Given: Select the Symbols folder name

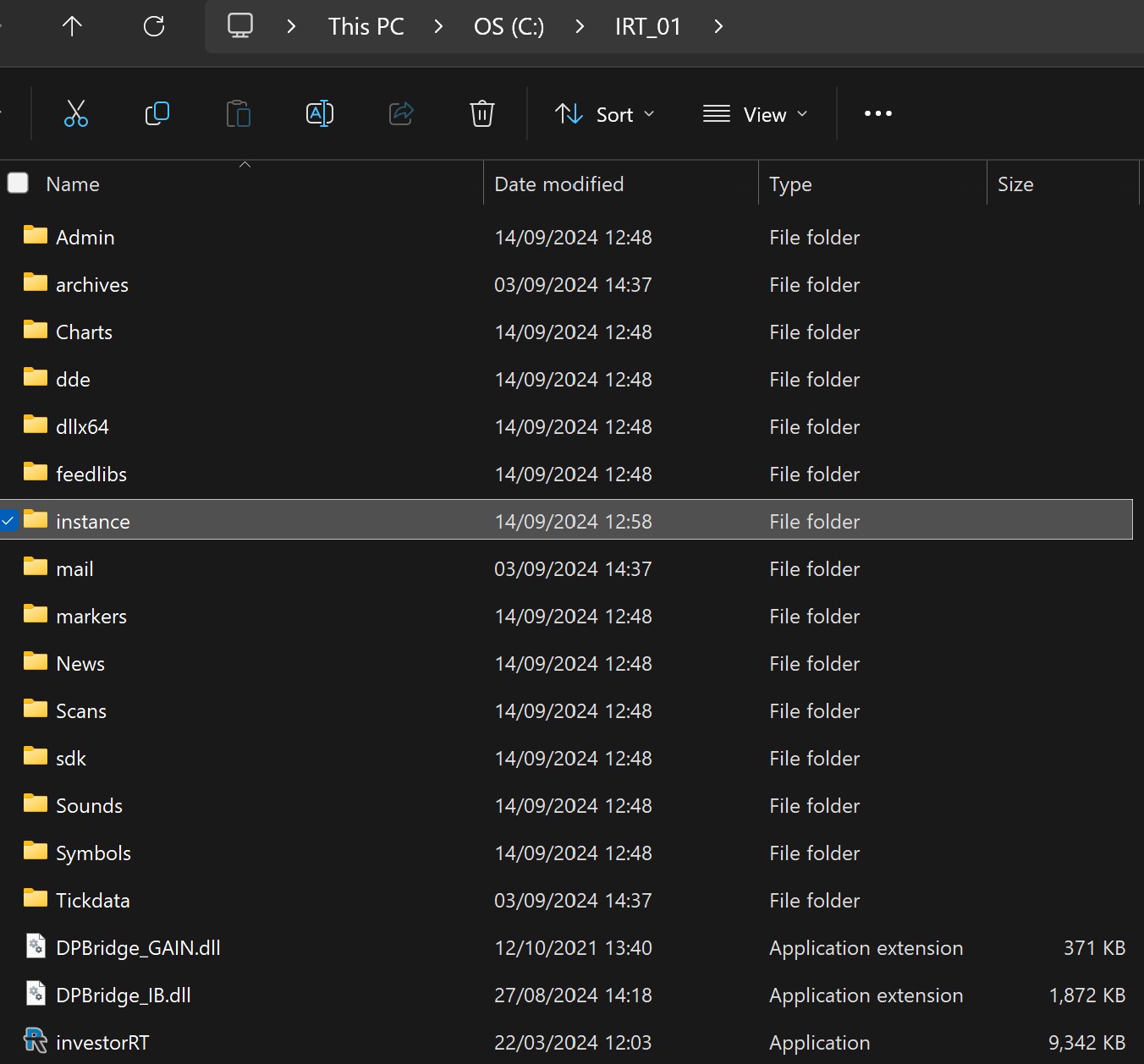Looking at the screenshot, I should [x=93, y=853].
